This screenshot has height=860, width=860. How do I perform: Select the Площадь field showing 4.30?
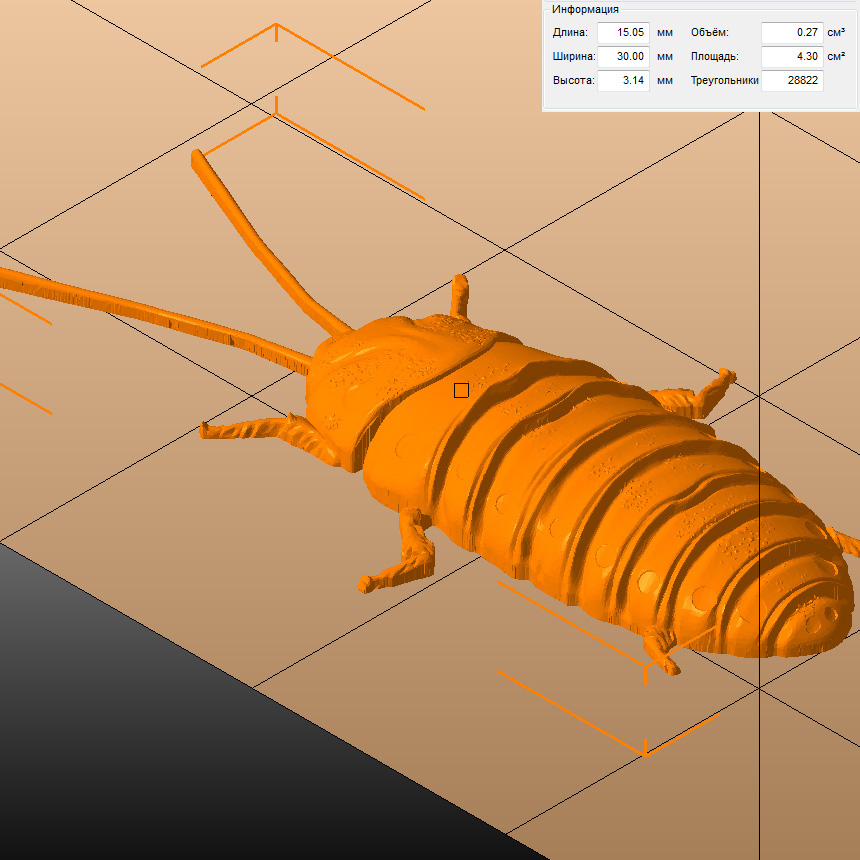[792, 57]
